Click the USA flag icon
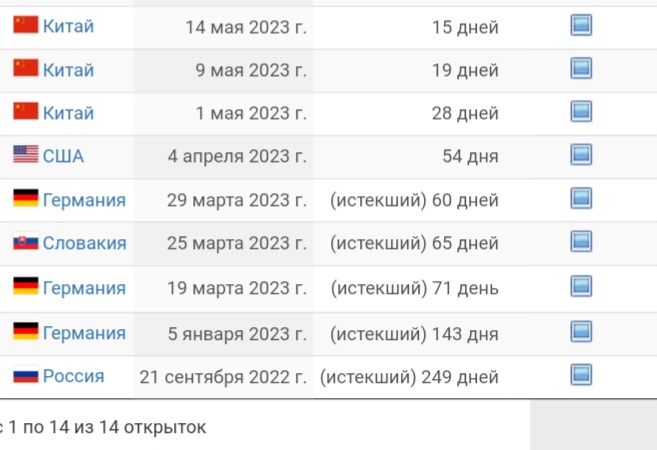 coord(25,155)
